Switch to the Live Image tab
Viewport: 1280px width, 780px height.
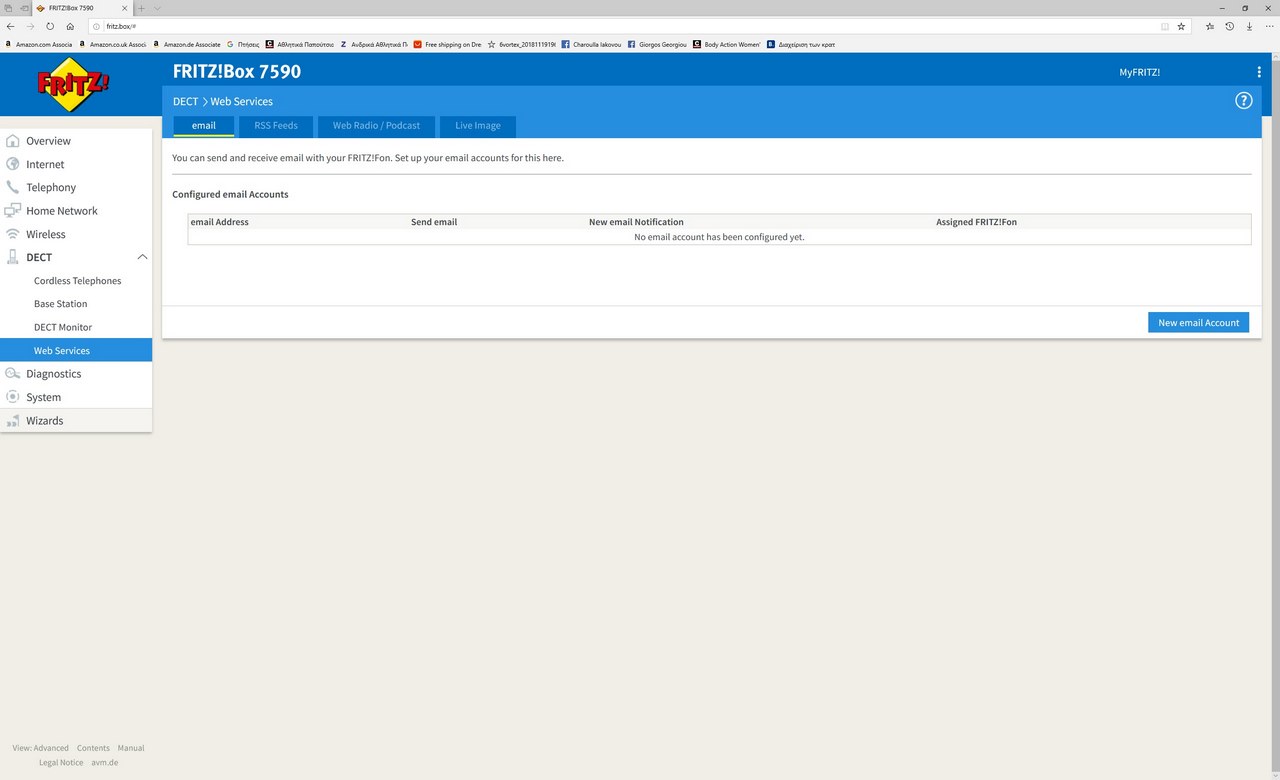coord(478,126)
